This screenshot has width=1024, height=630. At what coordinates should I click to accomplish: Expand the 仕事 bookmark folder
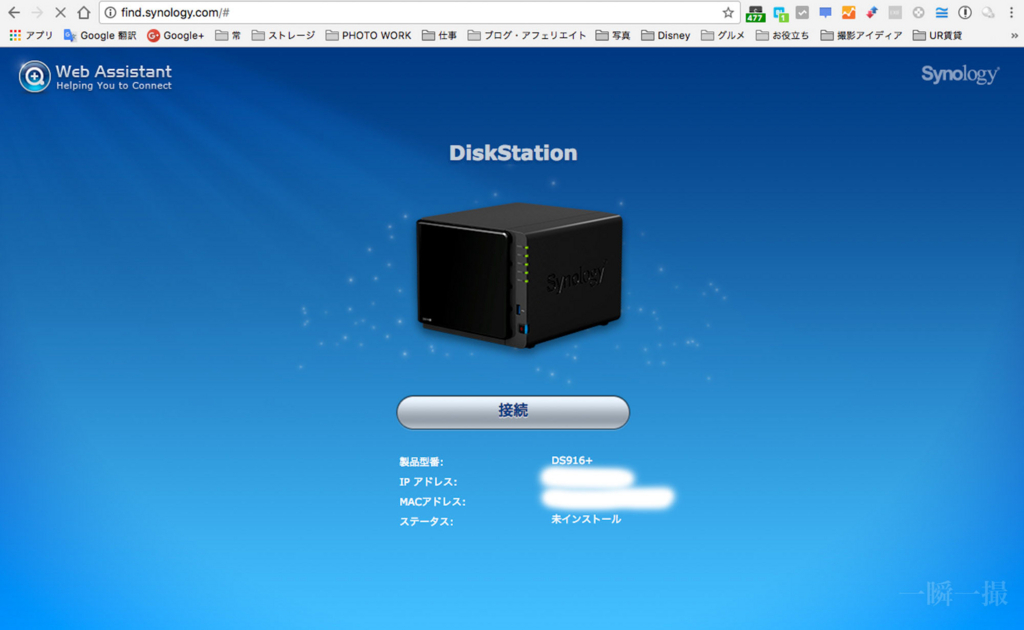[x=440, y=35]
